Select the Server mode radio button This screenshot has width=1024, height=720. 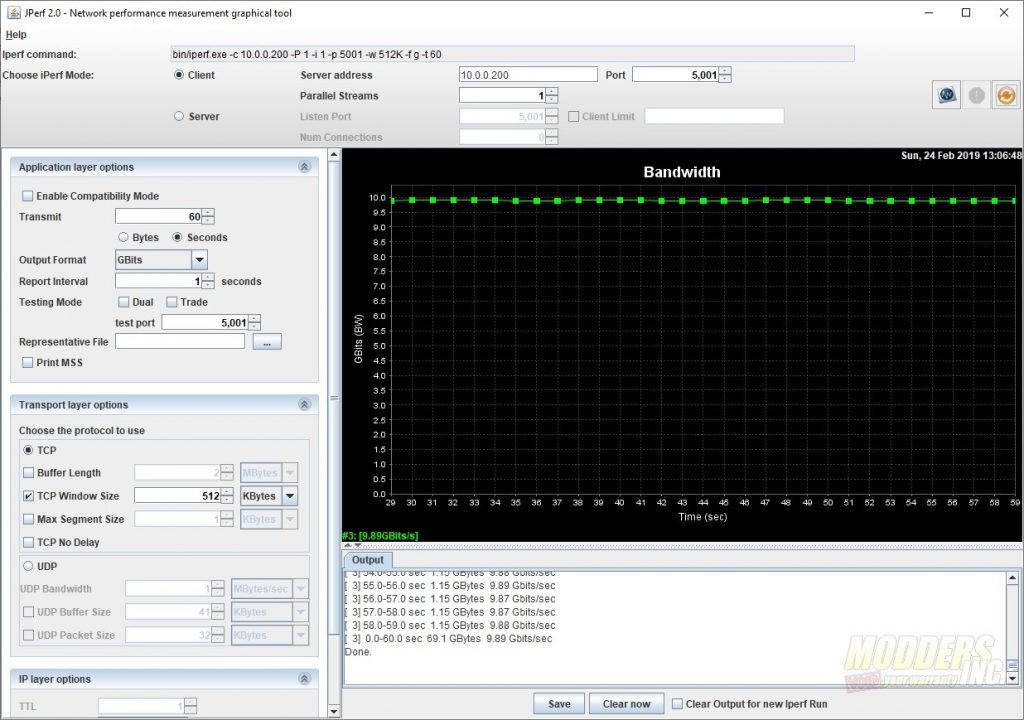[179, 116]
